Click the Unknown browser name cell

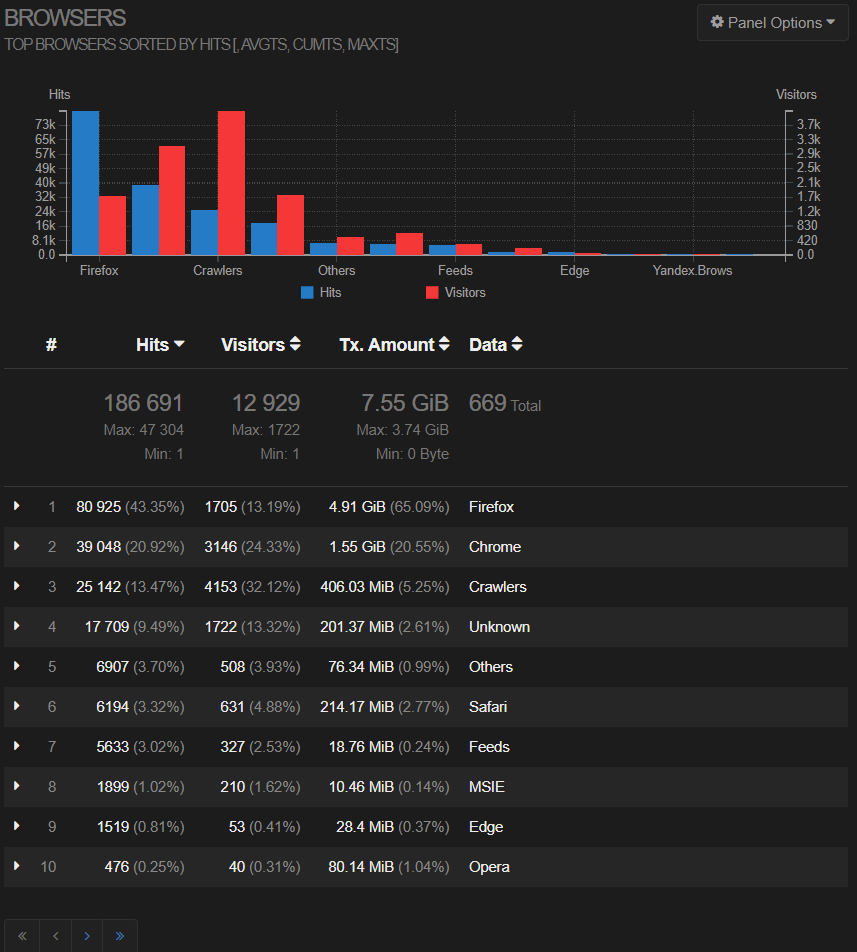coord(500,627)
